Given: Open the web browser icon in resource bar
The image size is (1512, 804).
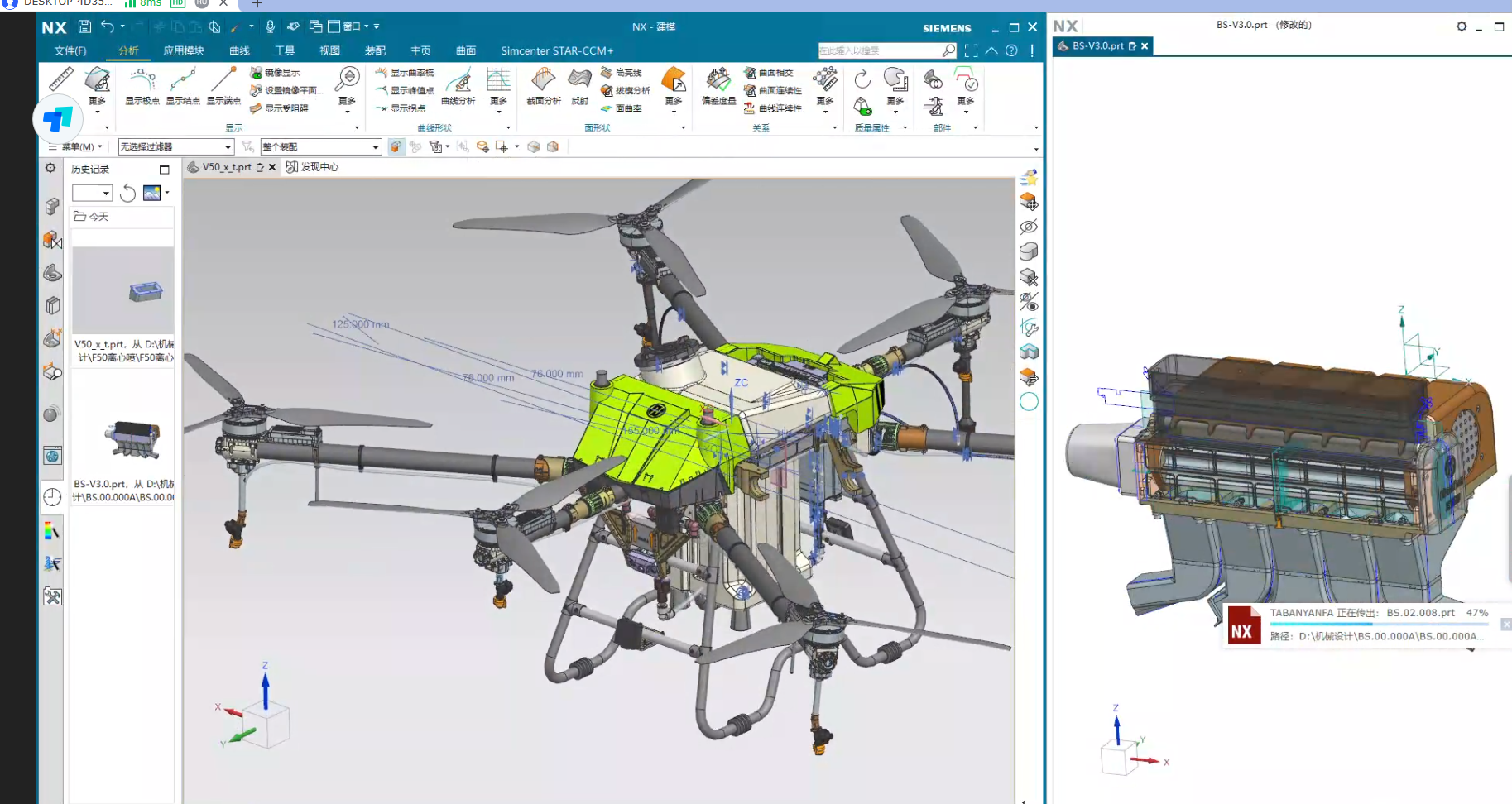Looking at the screenshot, I should (52, 456).
